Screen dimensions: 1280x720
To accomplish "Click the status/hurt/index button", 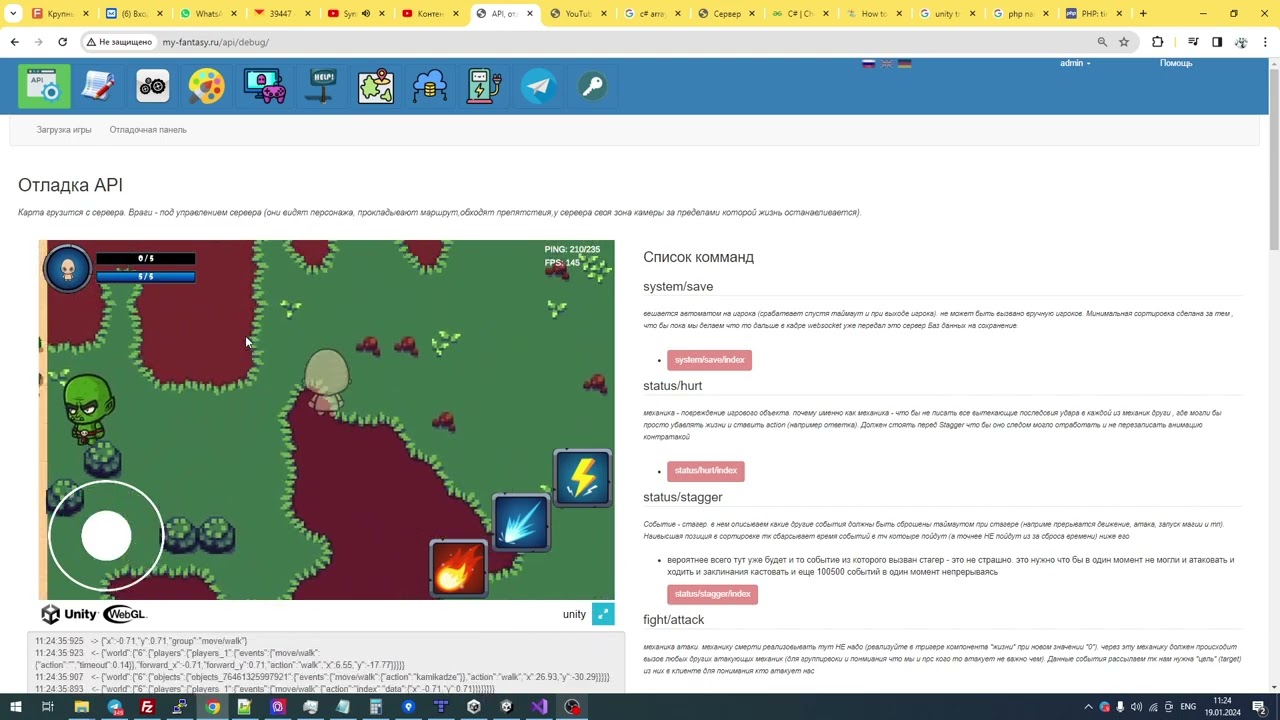I will [x=706, y=471].
